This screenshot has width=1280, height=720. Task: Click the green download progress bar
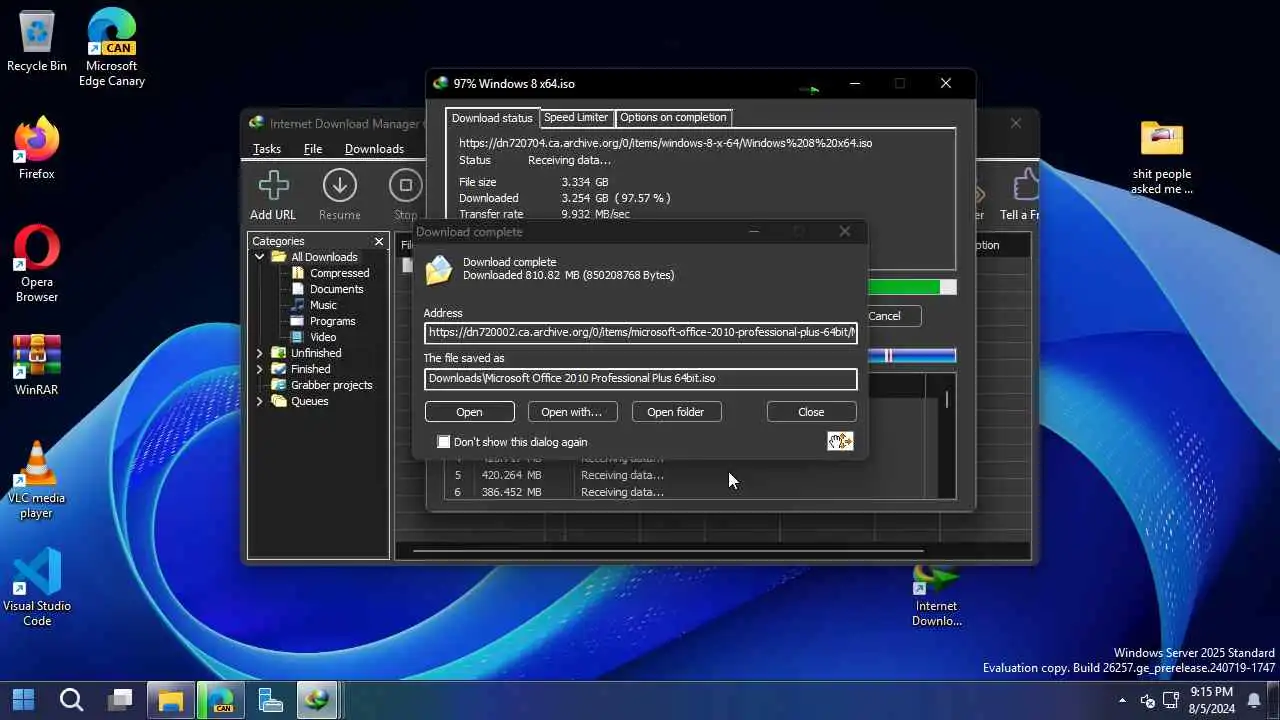[x=911, y=287]
